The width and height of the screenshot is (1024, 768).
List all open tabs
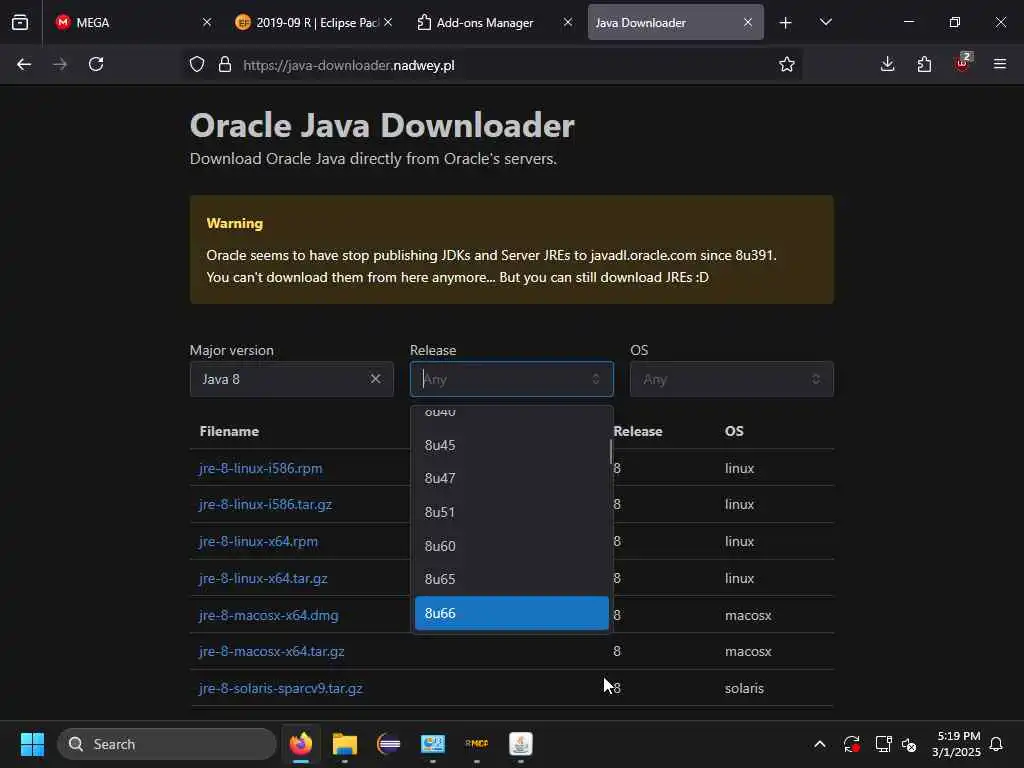point(825,22)
